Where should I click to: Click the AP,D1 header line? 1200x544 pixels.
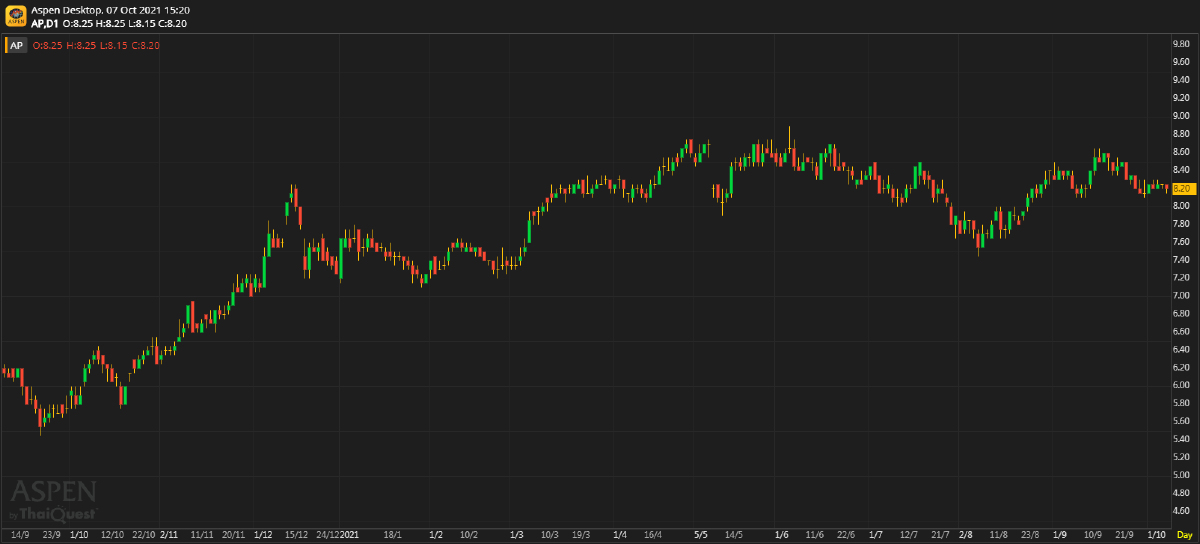click(x=109, y=23)
